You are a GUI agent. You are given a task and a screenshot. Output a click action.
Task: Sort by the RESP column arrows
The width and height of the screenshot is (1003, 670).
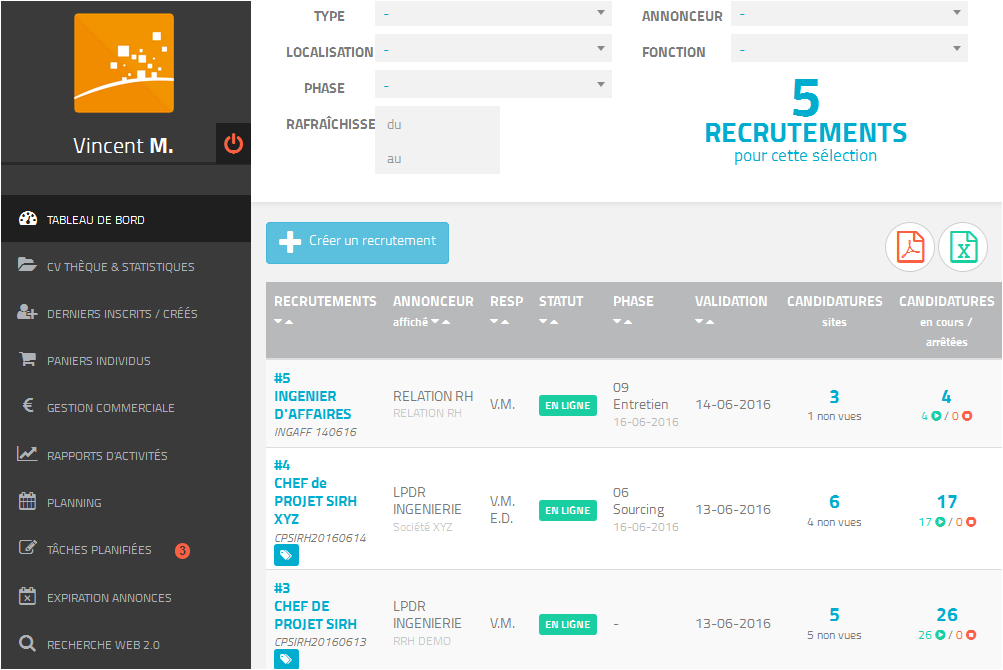point(500,321)
